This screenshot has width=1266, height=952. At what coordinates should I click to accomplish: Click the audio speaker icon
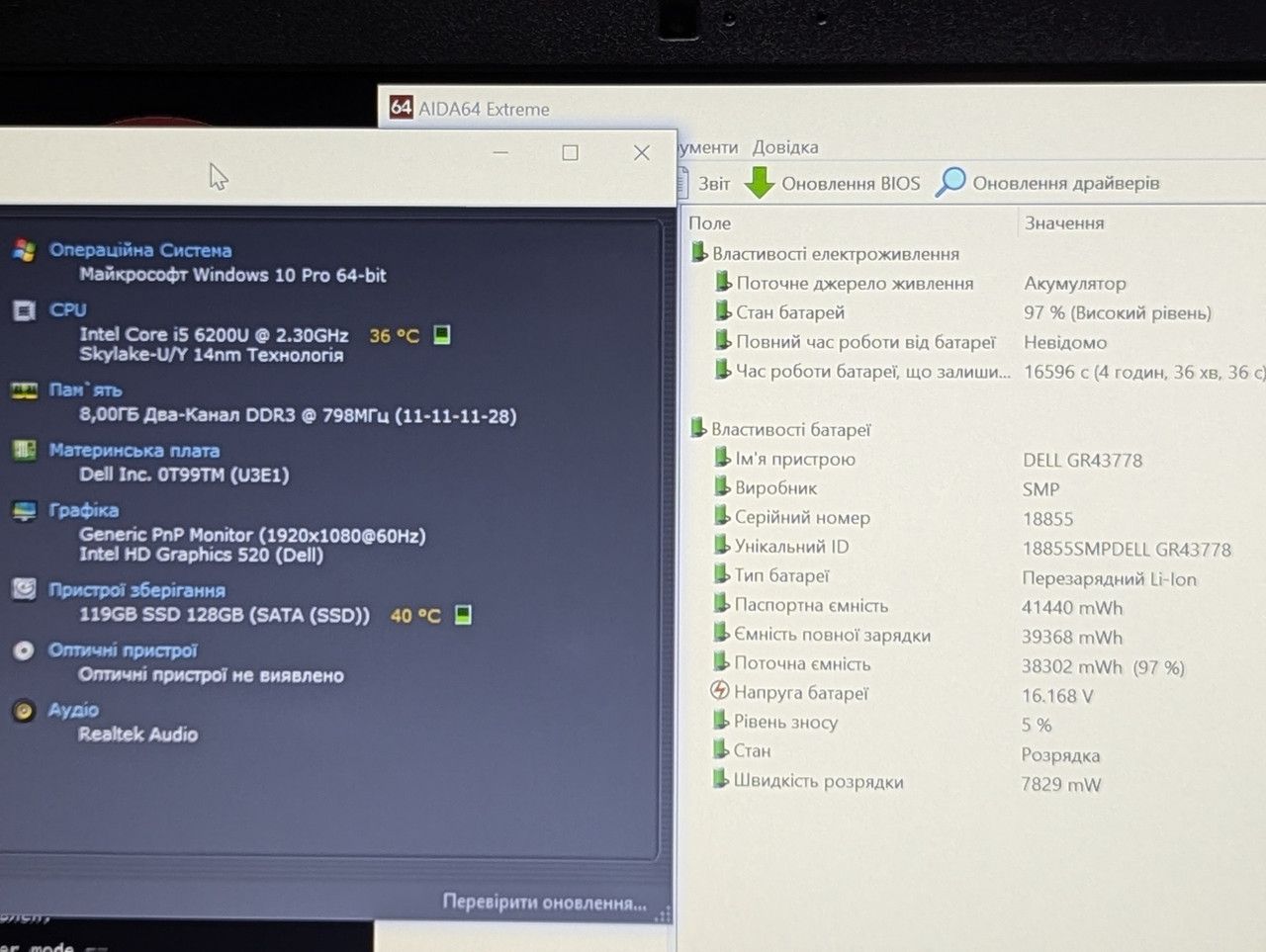pos(24,711)
